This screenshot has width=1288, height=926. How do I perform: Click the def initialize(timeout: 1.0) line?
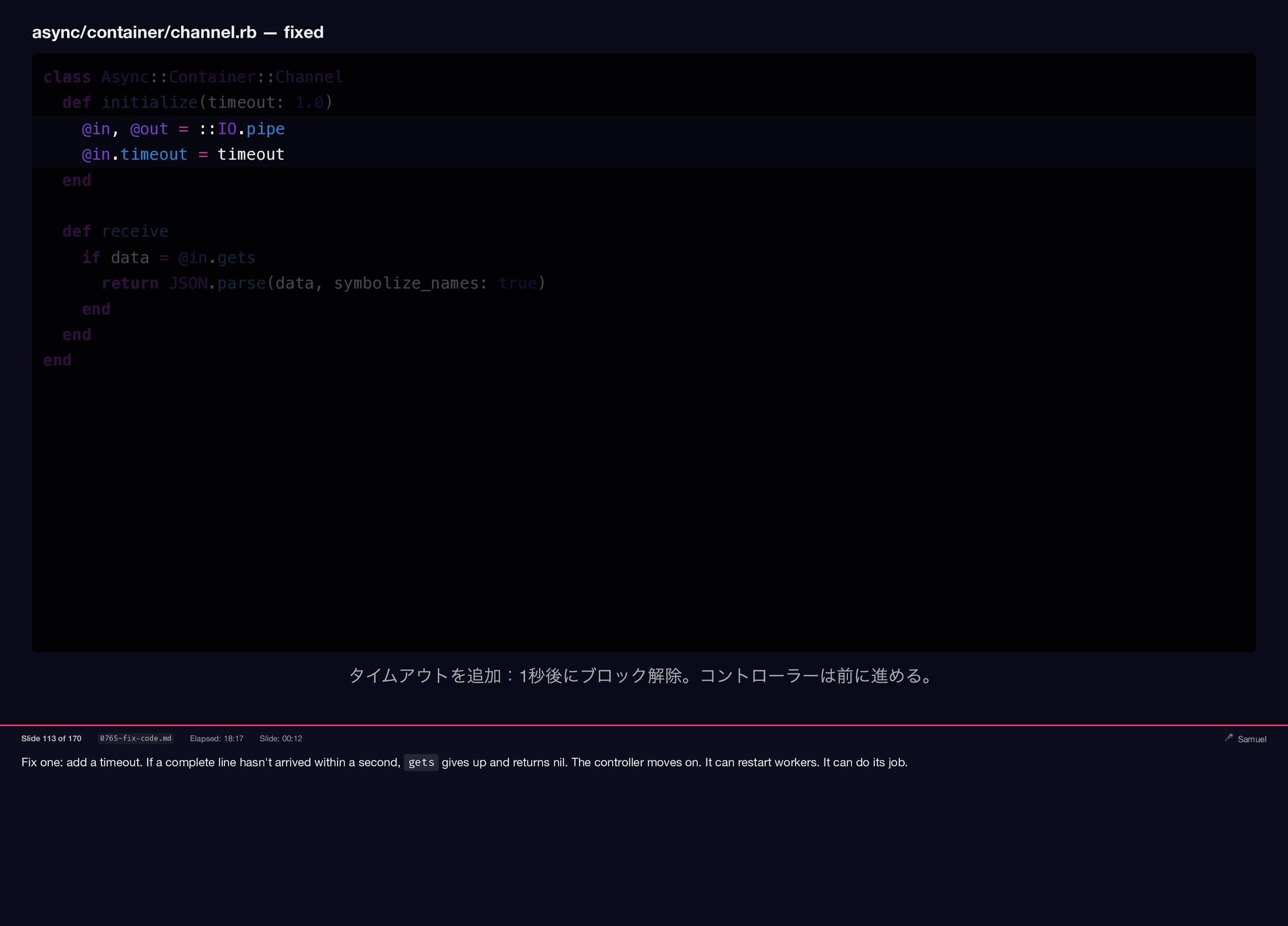pyautogui.click(x=198, y=103)
